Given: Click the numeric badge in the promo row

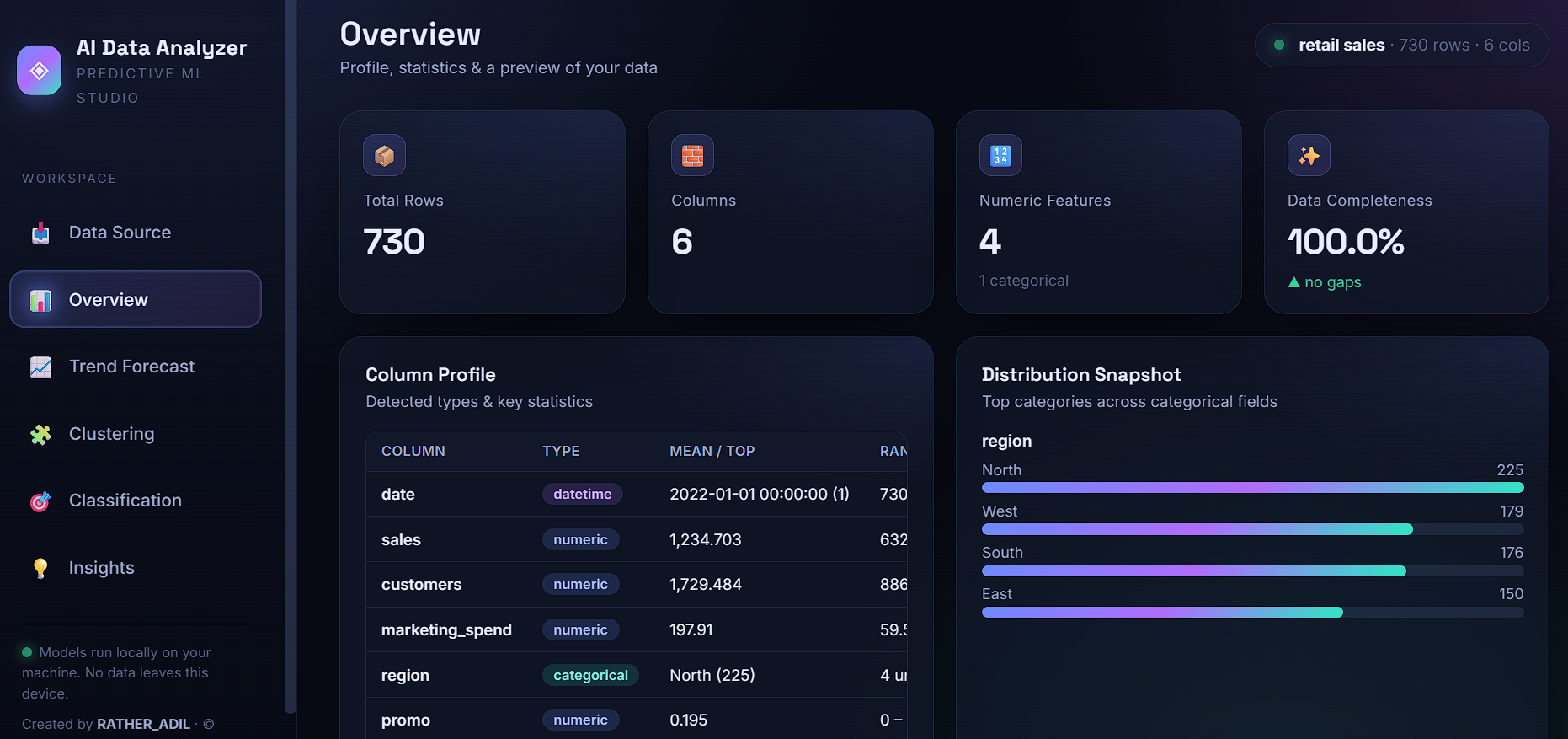Looking at the screenshot, I should coord(580,720).
